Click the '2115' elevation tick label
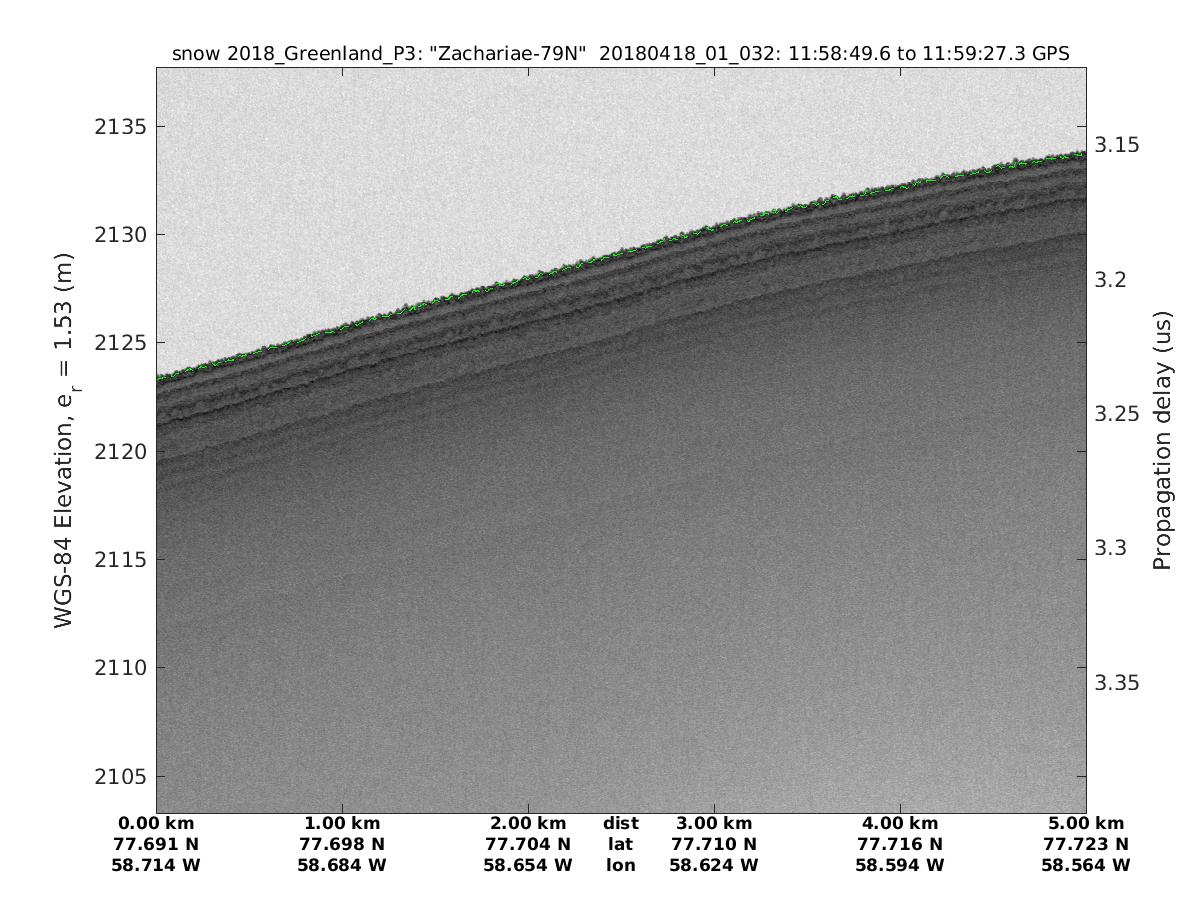1200x900 pixels. (120, 560)
